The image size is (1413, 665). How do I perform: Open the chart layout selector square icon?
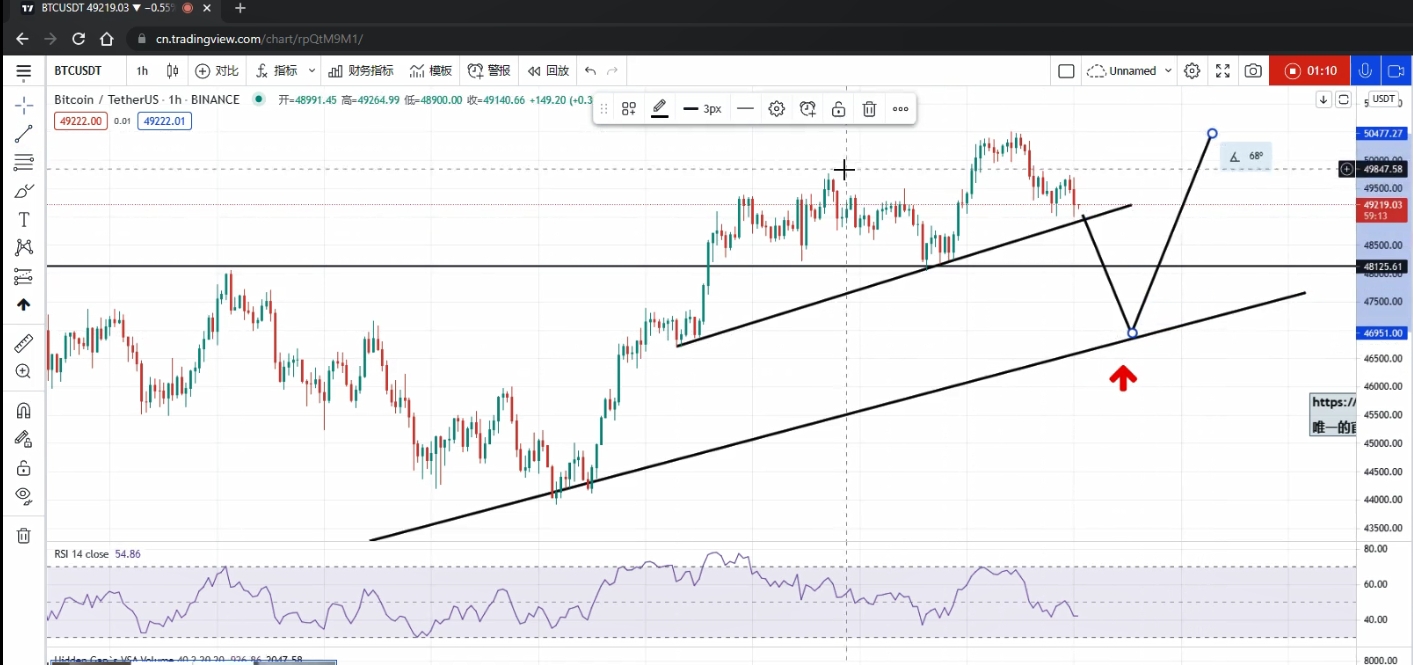pyautogui.click(x=1066, y=71)
